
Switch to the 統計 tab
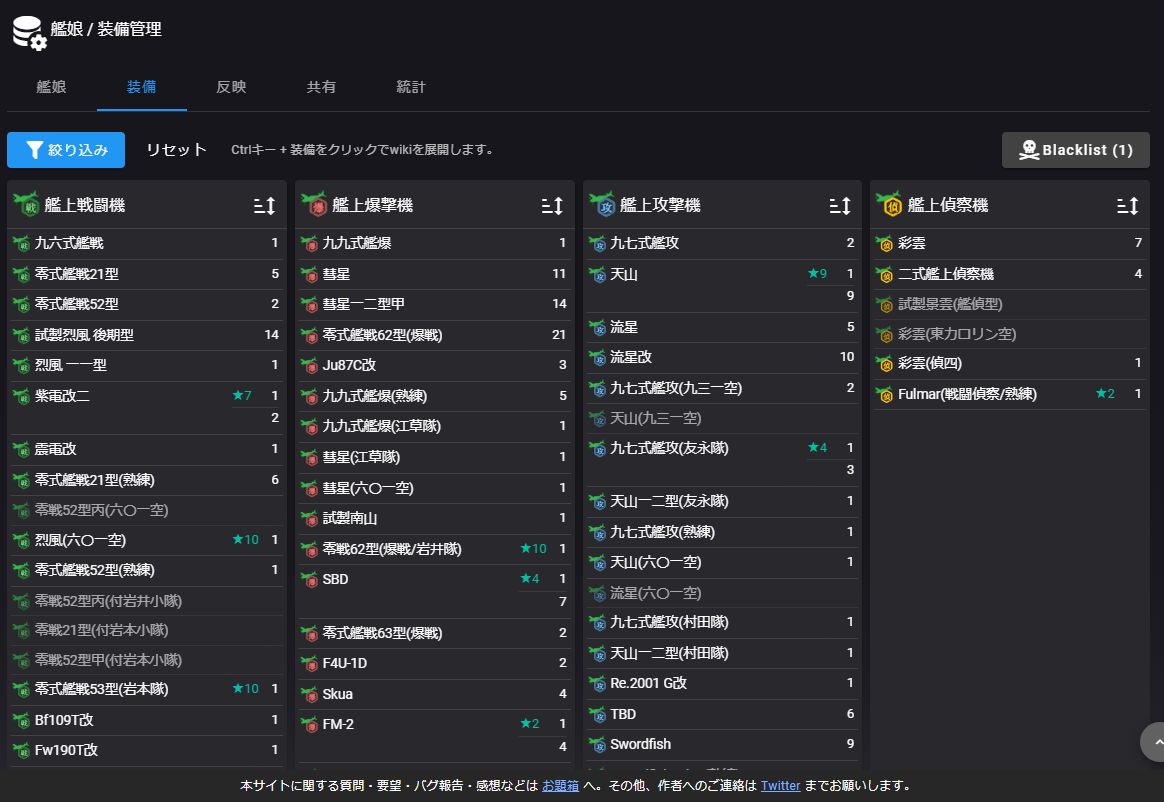point(411,87)
